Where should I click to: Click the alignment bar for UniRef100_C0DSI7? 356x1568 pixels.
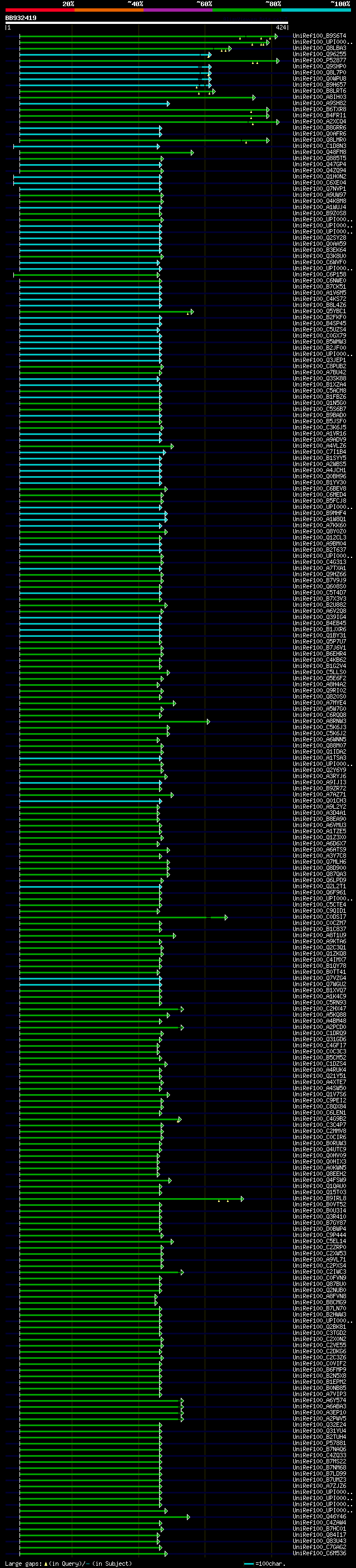click(123, 917)
